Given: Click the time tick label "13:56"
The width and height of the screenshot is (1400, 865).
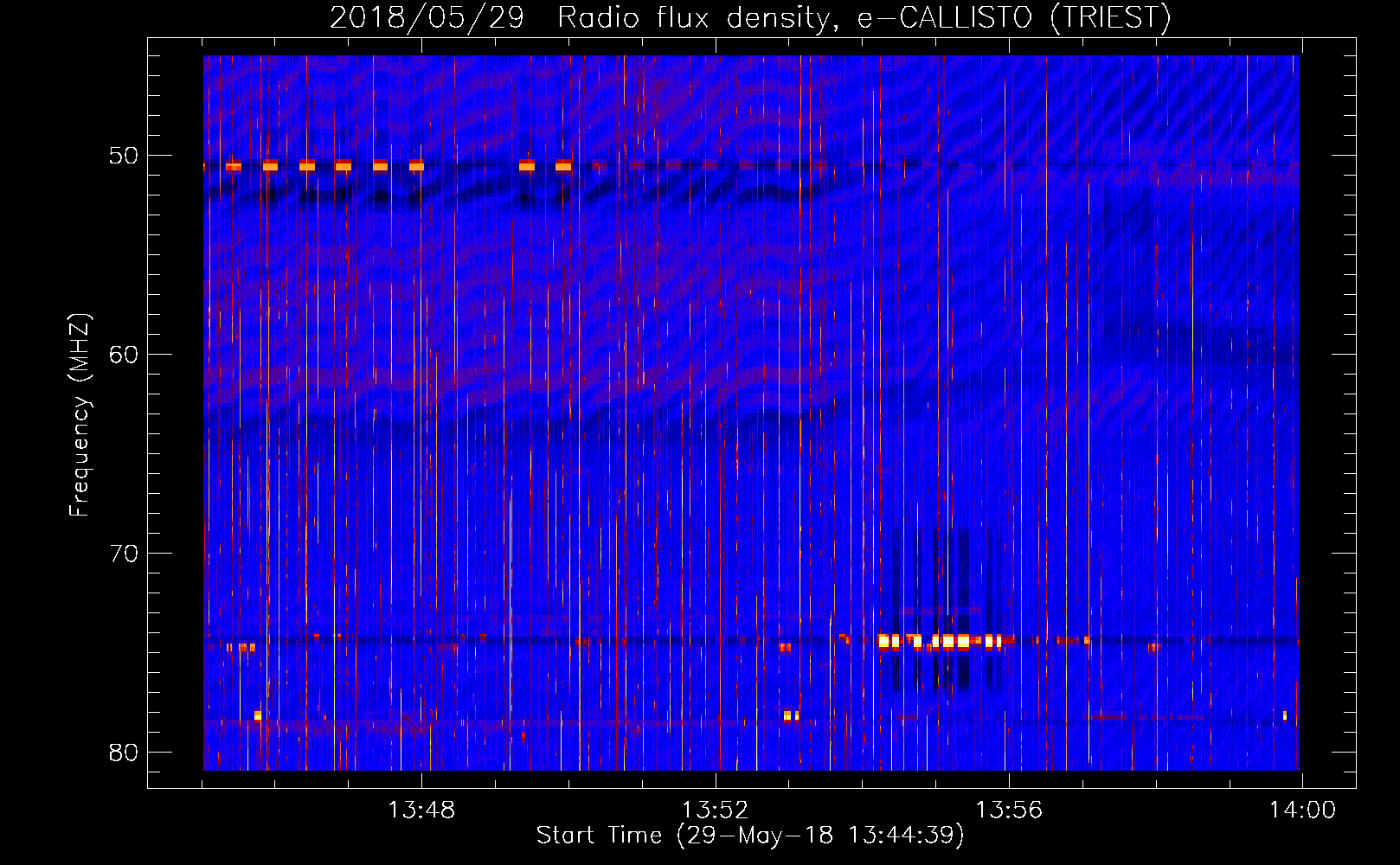Looking at the screenshot, I should coord(1009,811).
